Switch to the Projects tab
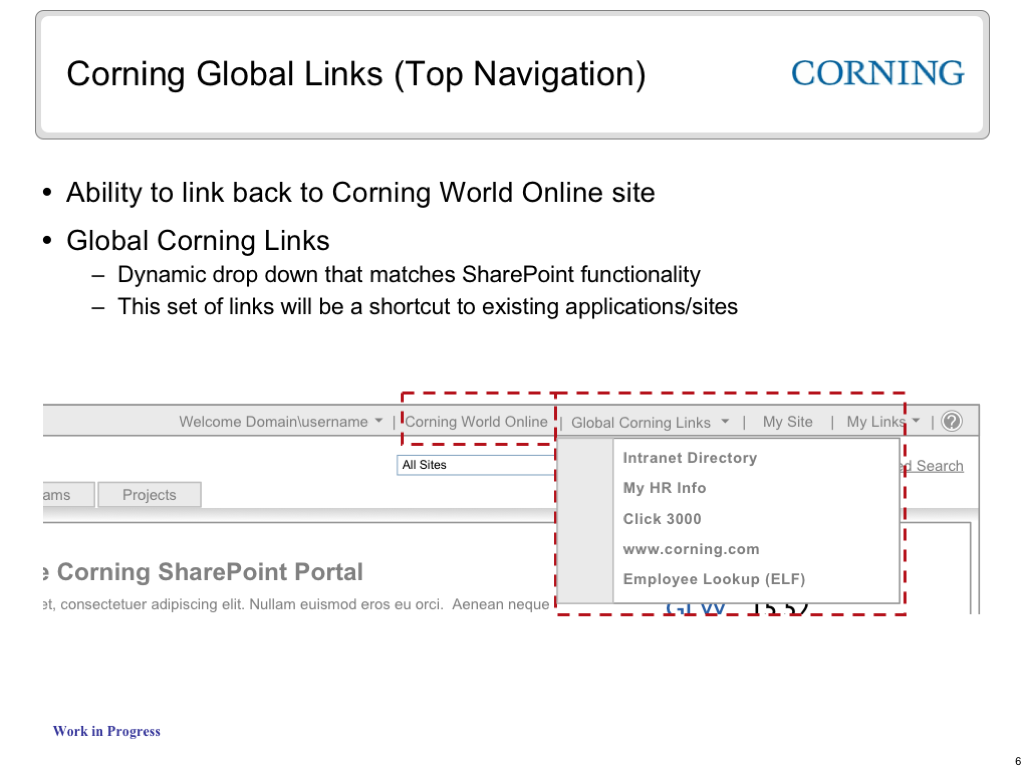The image size is (1024, 768). coord(150,495)
